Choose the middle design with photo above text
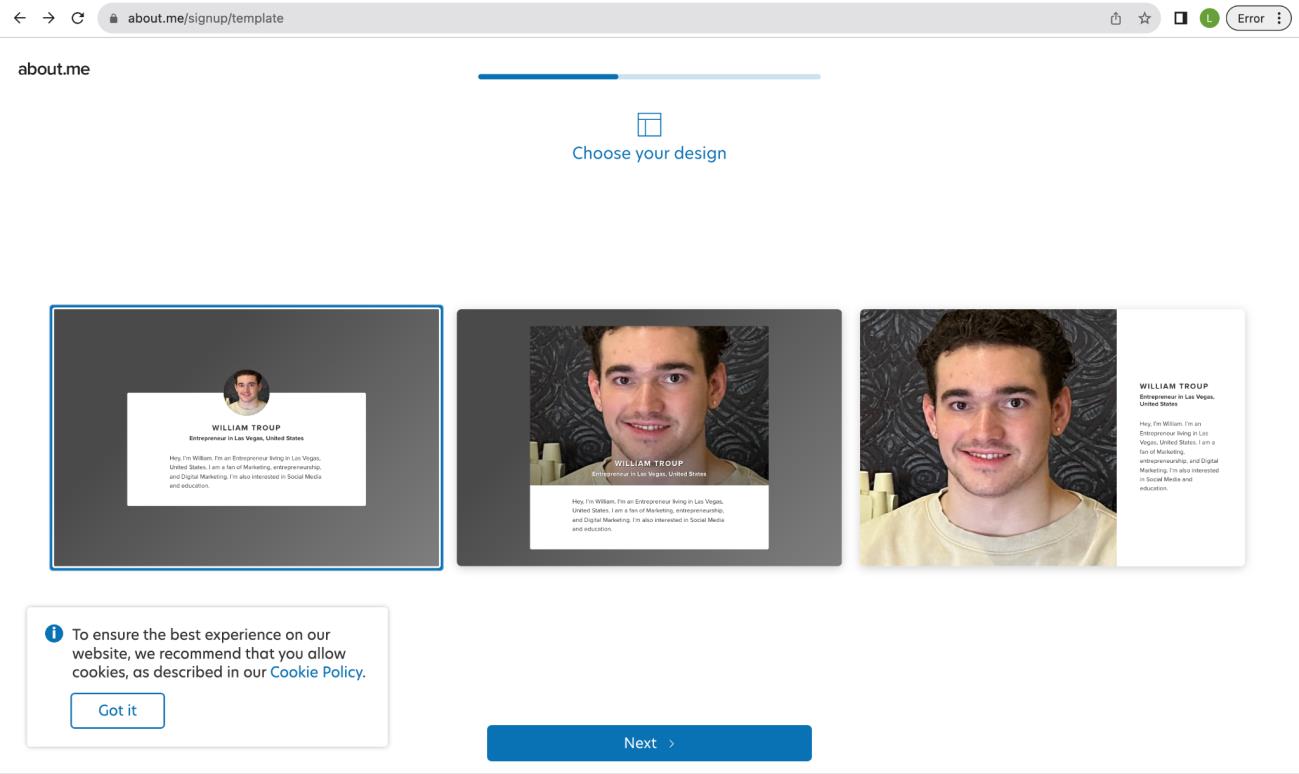Viewport: 1299px width, 774px height. click(x=649, y=438)
